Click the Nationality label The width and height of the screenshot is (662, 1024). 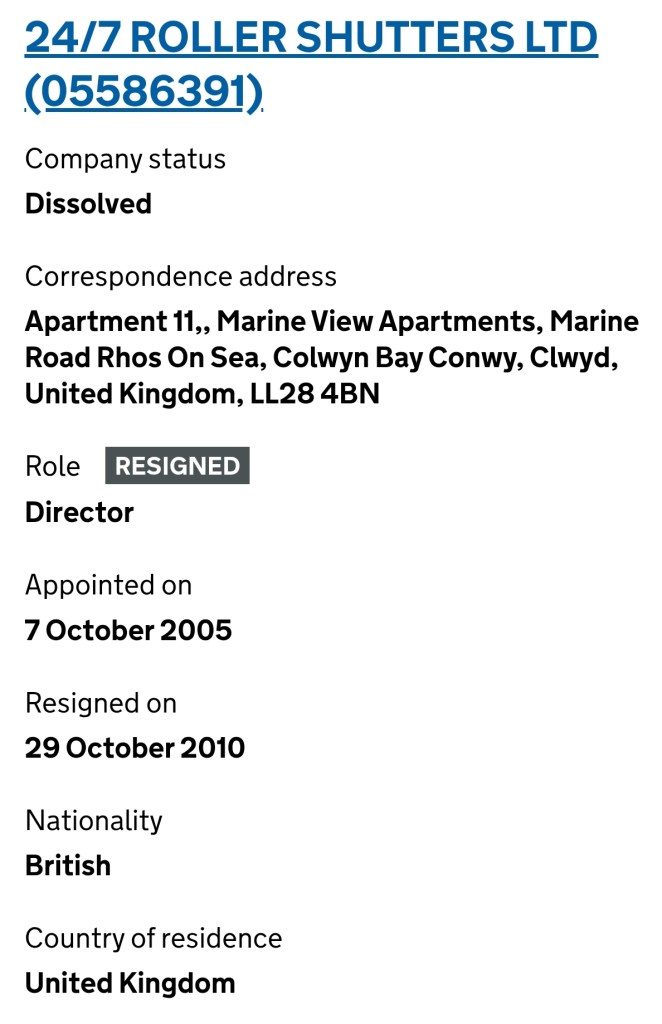pyautogui.click(x=93, y=821)
